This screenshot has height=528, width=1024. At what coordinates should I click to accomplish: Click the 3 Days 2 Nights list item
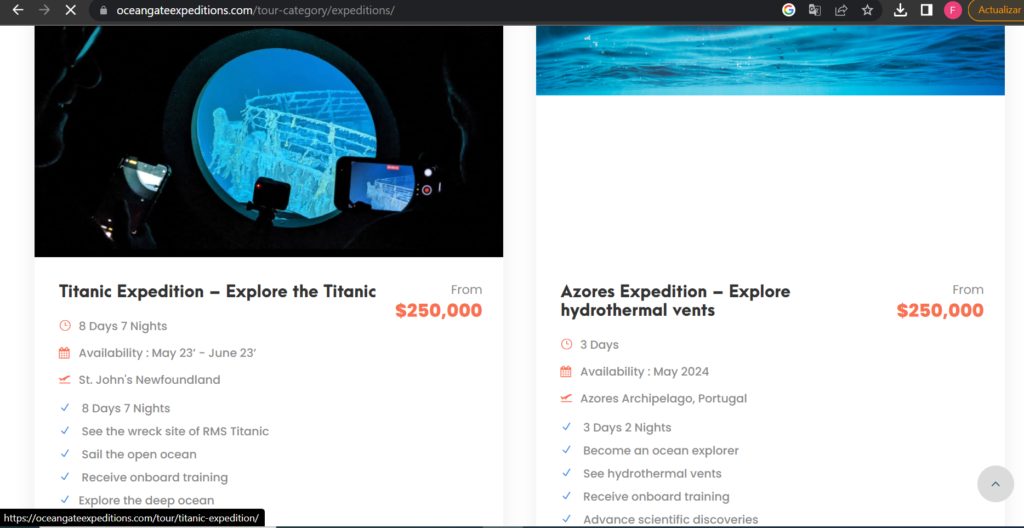[627, 427]
